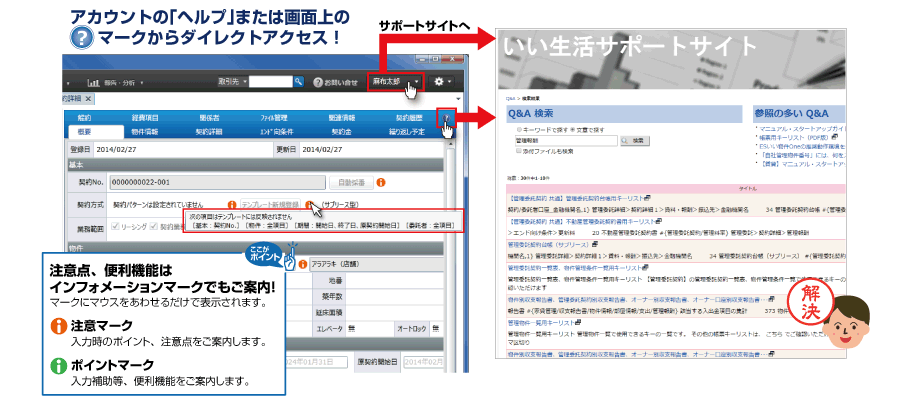This screenshot has height=399, width=901.
Task: Click the search input box beside 取引先
Action: [271, 82]
